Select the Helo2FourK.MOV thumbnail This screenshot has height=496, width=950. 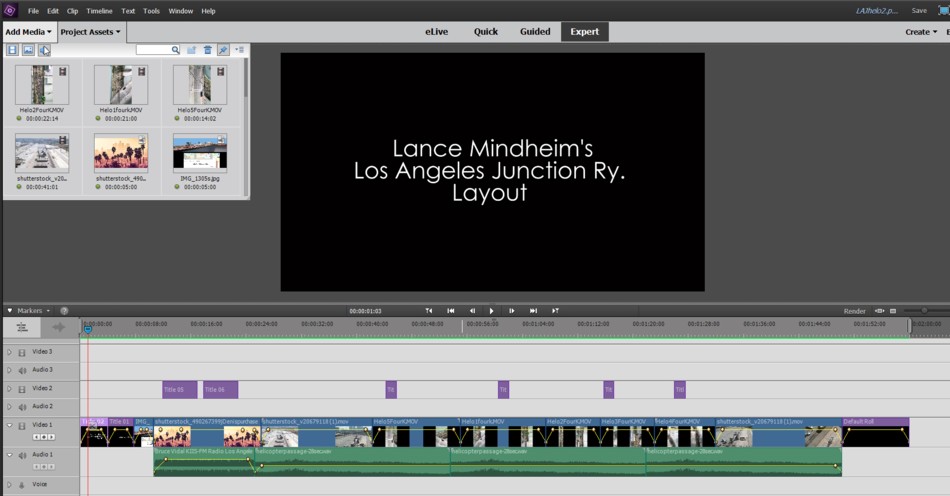pyautogui.click(x=42, y=85)
